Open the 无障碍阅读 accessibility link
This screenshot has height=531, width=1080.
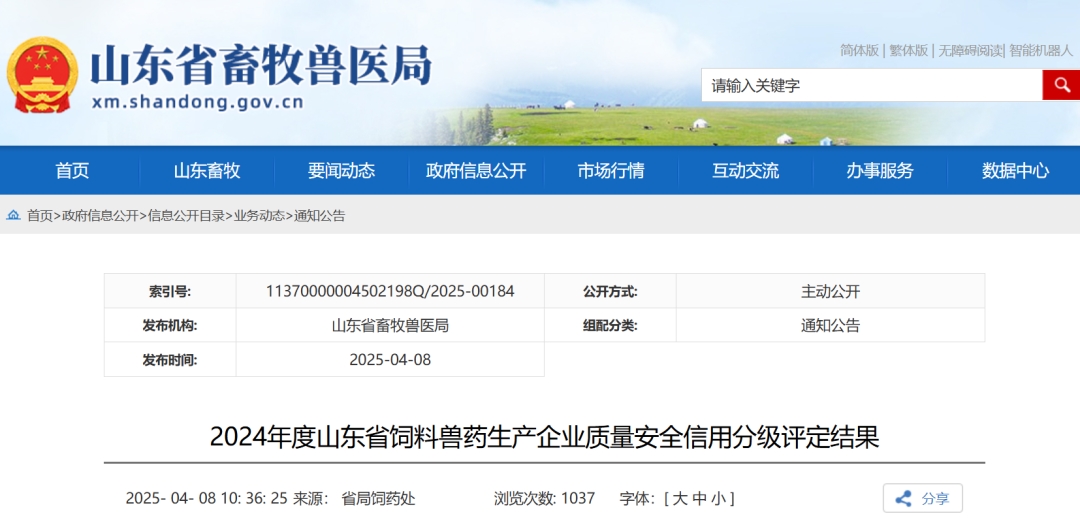tap(969, 50)
